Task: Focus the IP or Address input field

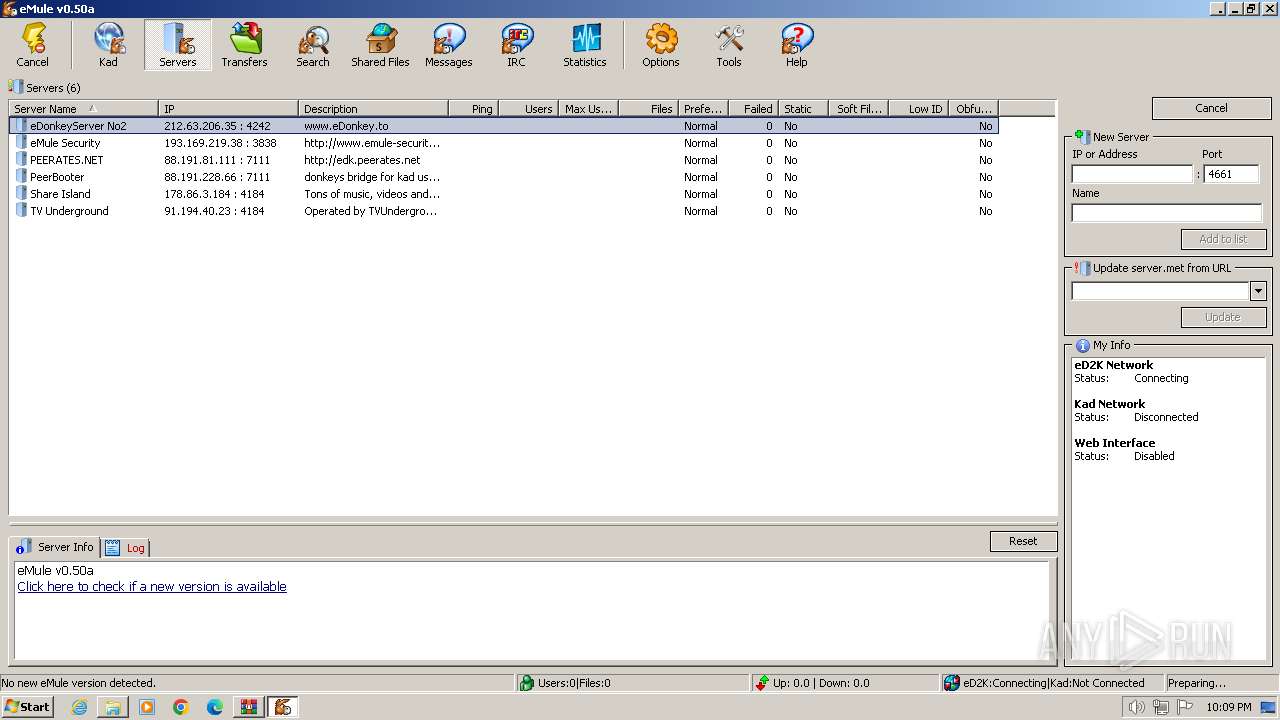Action: (x=1132, y=174)
